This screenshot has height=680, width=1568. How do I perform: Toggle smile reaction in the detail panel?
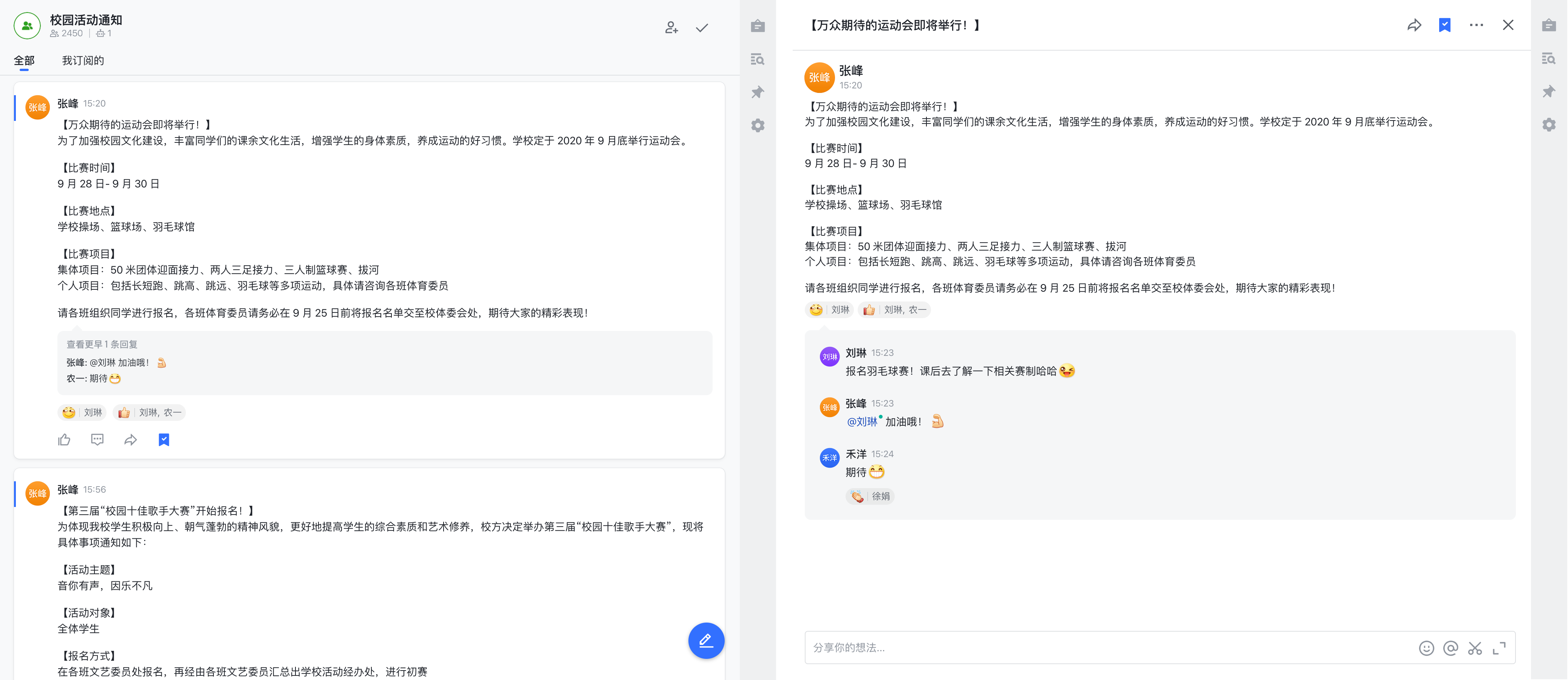[x=829, y=309]
